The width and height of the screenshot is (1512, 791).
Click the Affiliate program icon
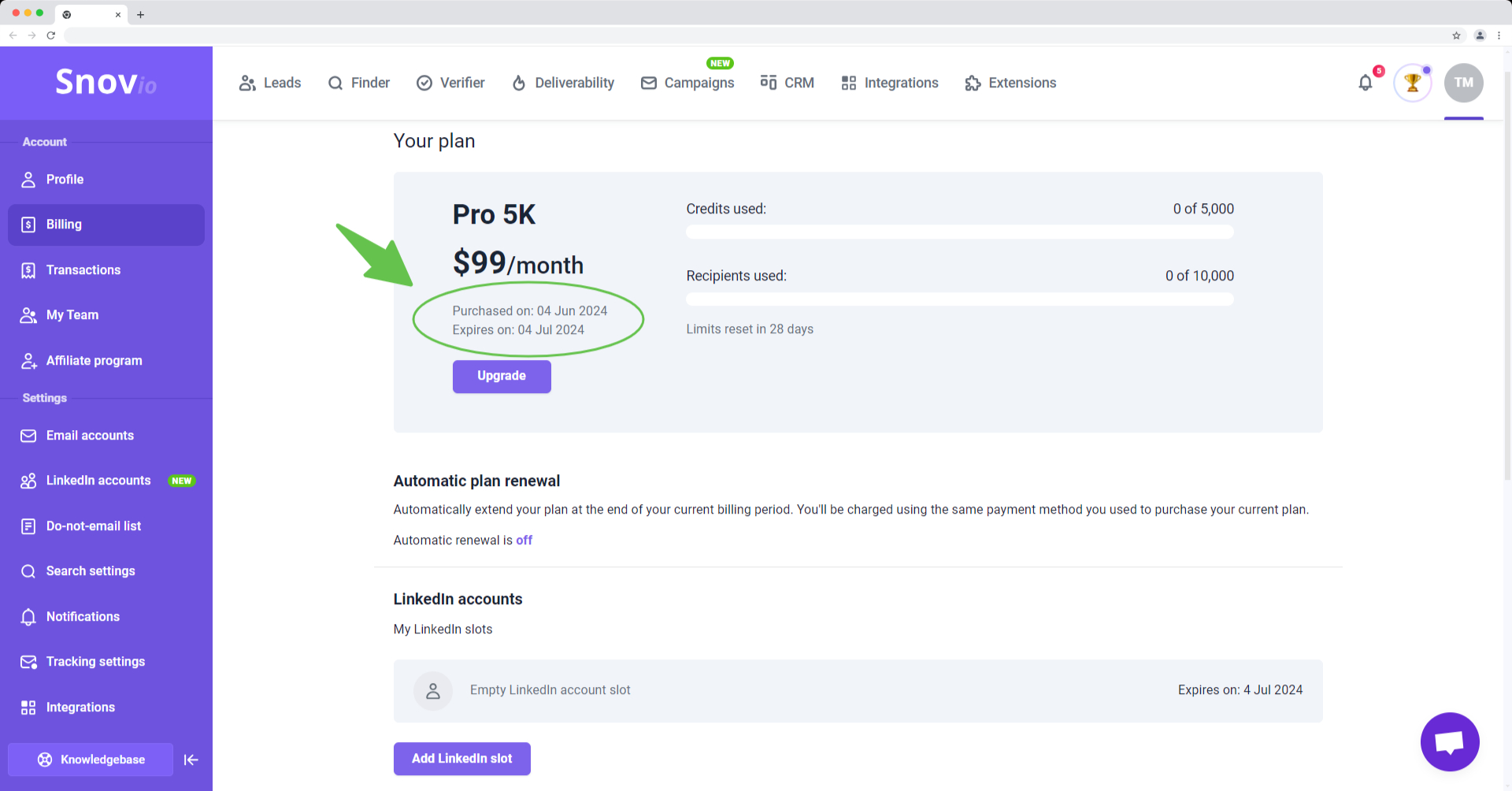(x=28, y=361)
